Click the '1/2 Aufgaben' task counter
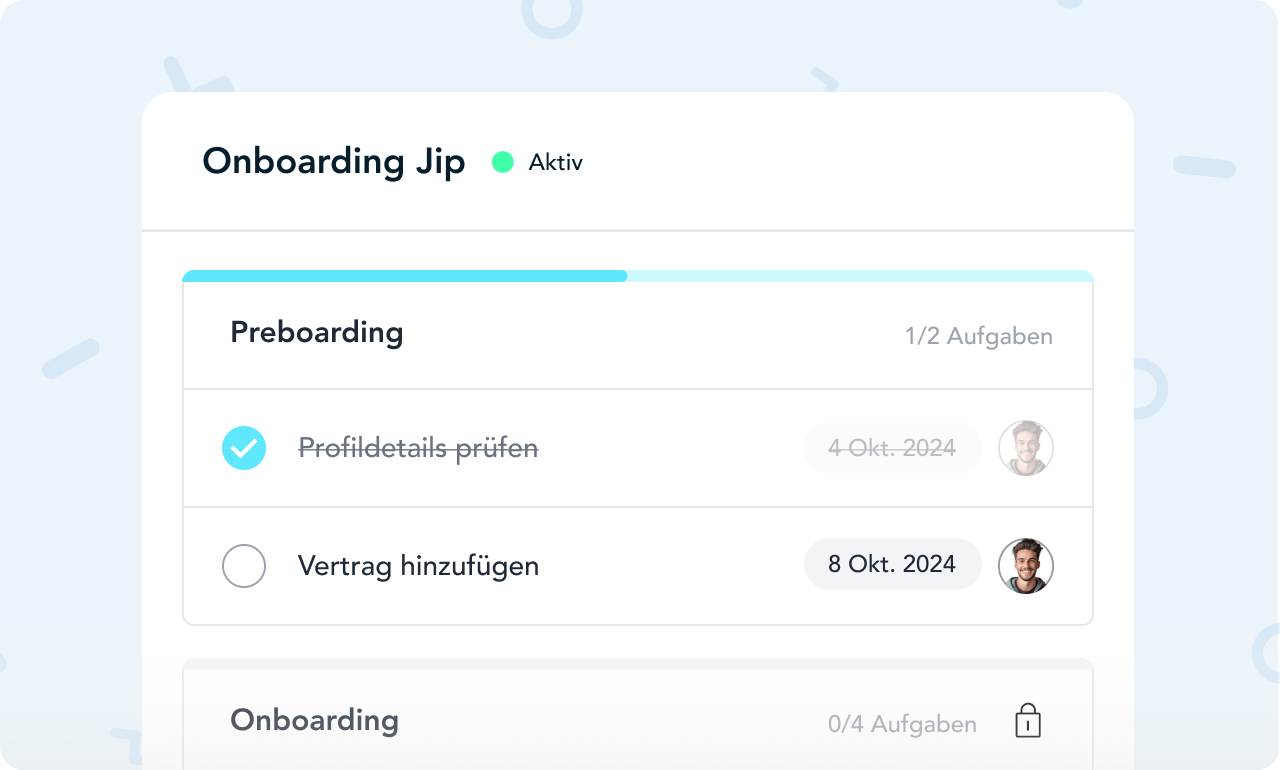The image size is (1280, 770). pyautogui.click(x=979, y=336)
